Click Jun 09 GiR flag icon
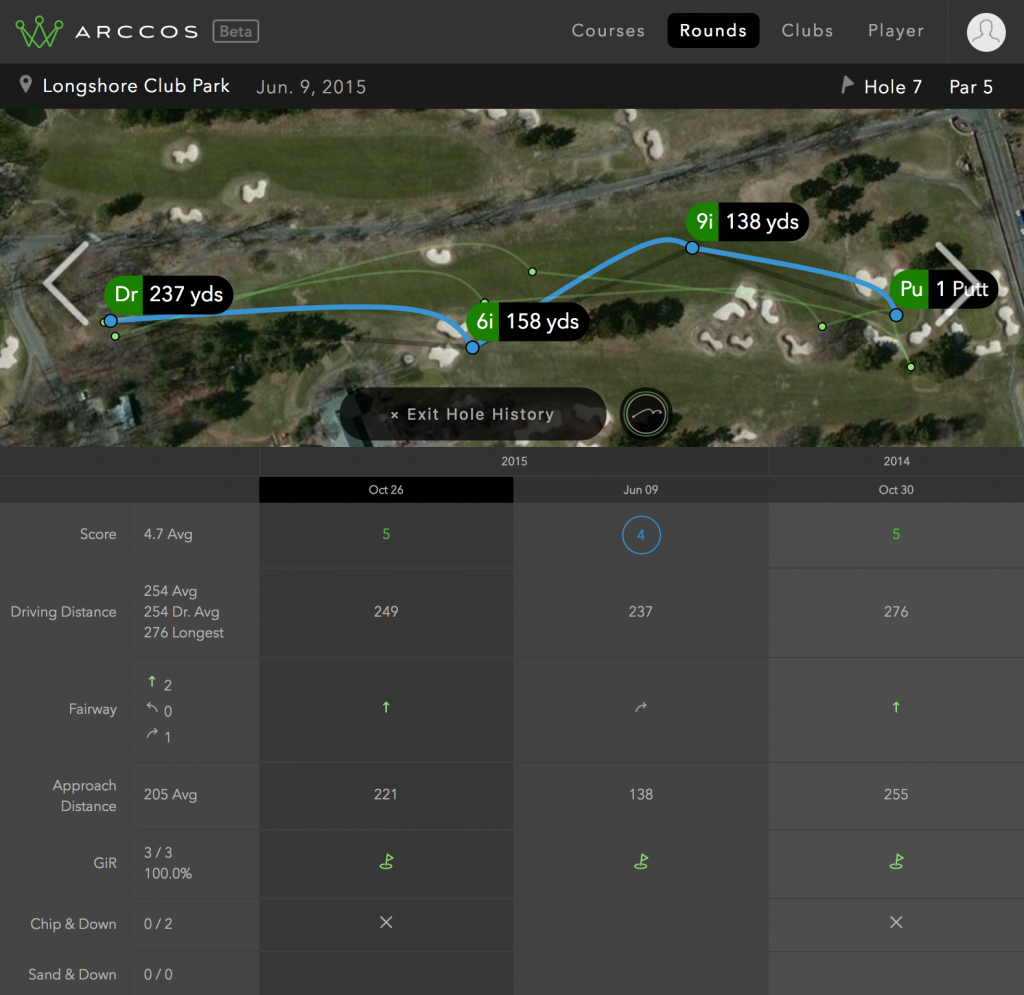Screen dimensions: 1024x995 point(641,862)
